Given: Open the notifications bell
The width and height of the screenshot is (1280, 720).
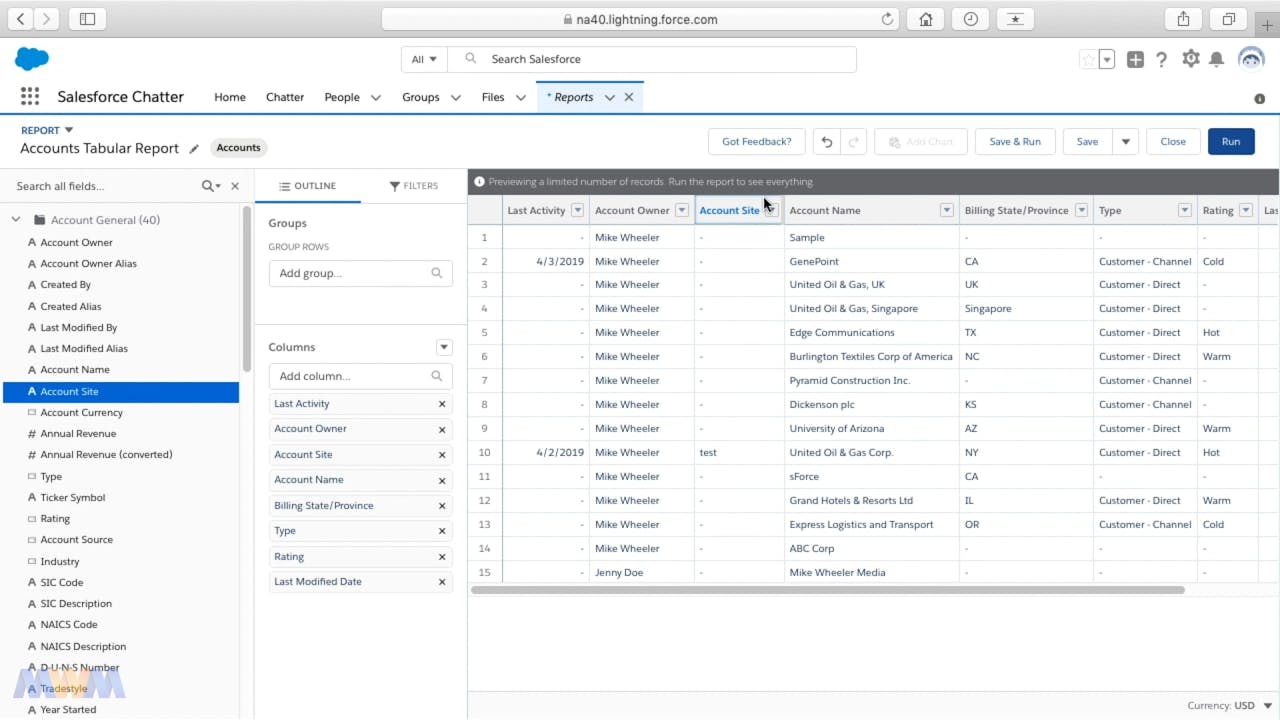Looking at the screenshot, I should click(x=1216, y=59).
